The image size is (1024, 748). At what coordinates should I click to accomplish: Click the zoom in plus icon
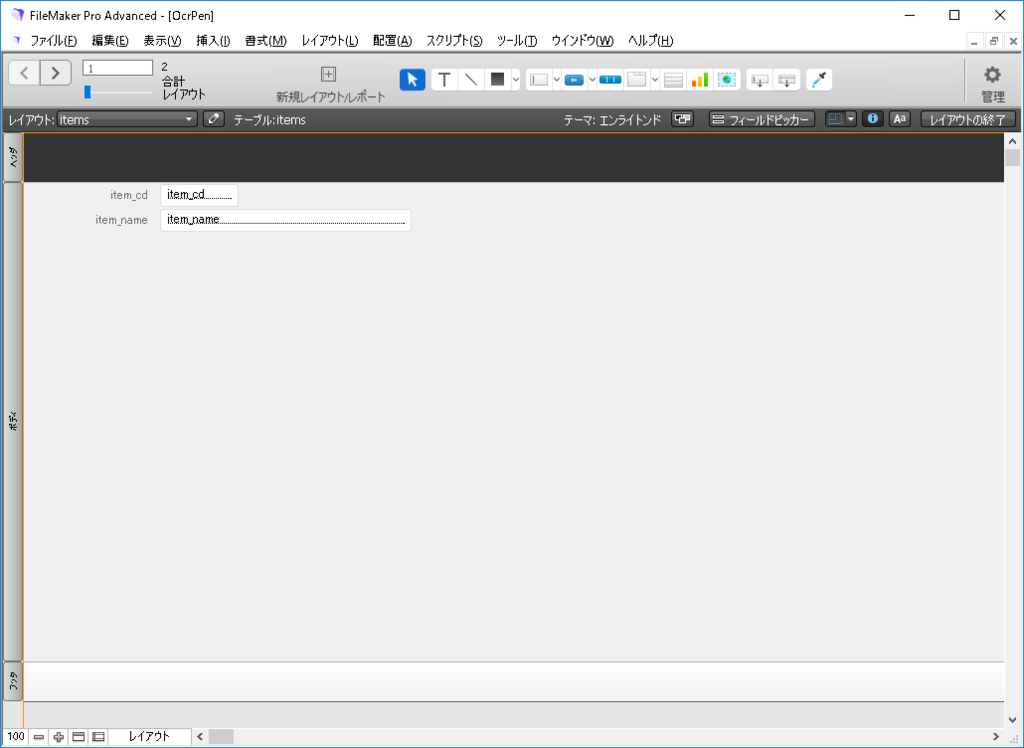tap(59, 737)
